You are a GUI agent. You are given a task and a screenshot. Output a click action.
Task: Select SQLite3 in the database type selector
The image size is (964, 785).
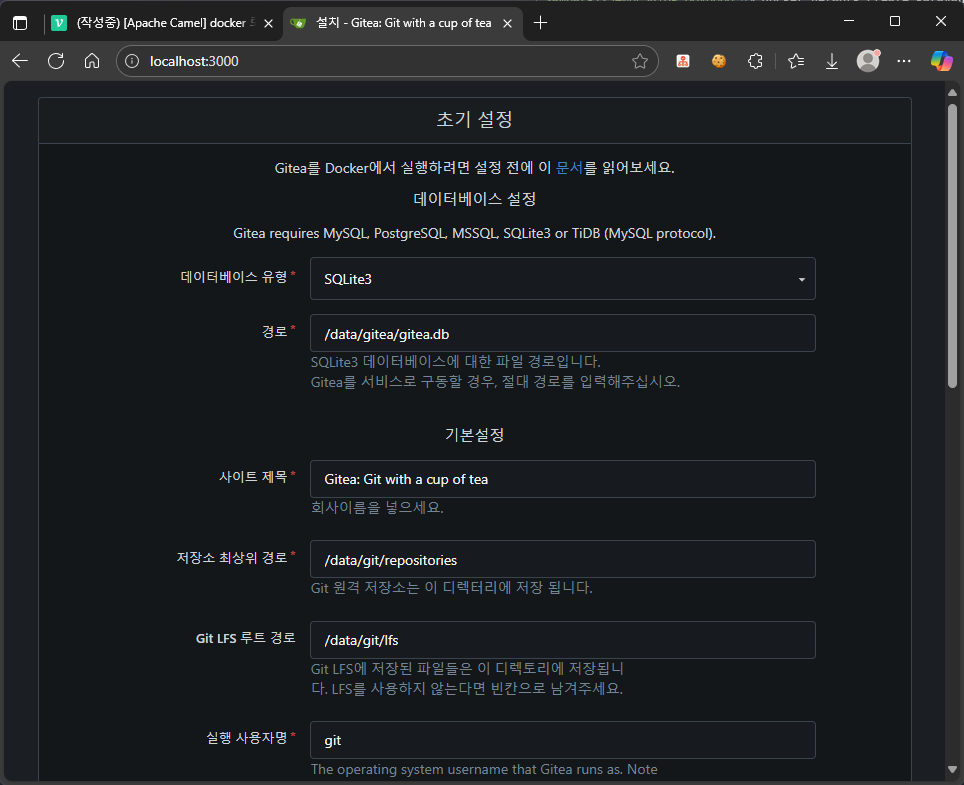pos(563,279)
